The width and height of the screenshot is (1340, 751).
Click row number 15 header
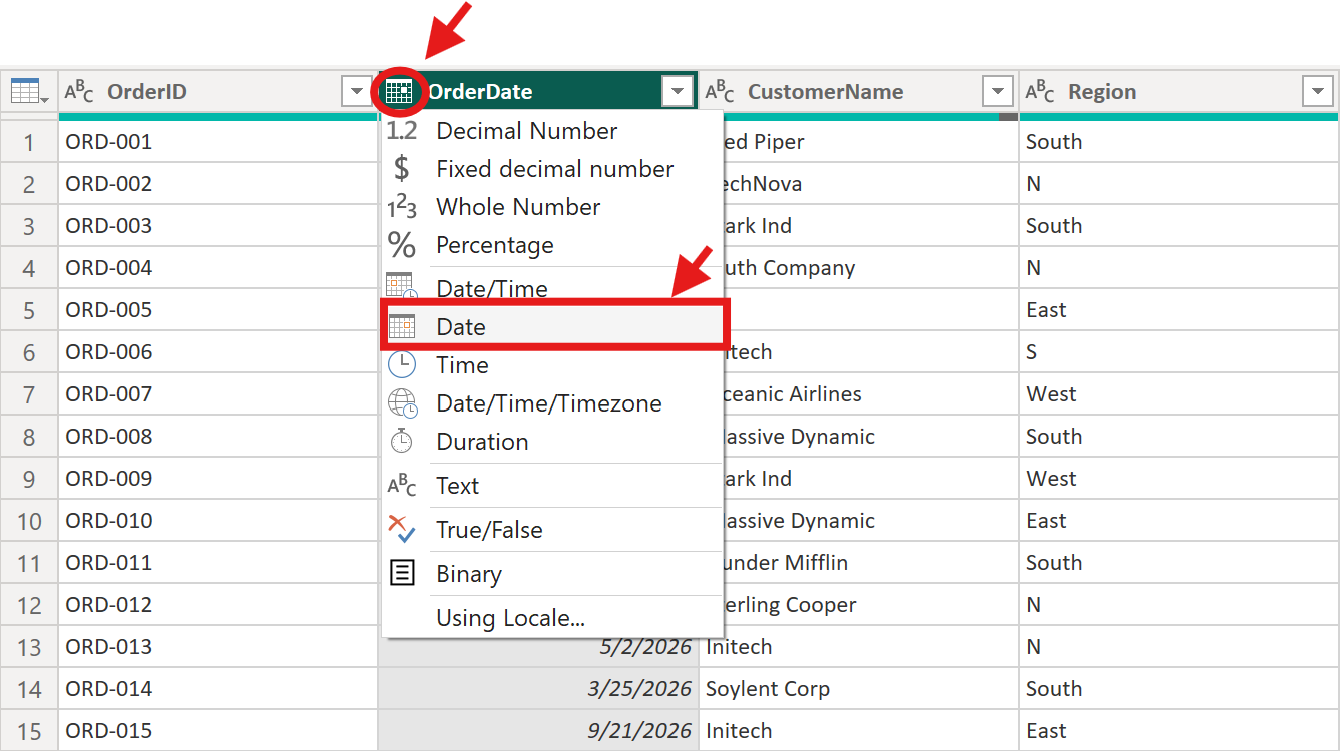29,731
